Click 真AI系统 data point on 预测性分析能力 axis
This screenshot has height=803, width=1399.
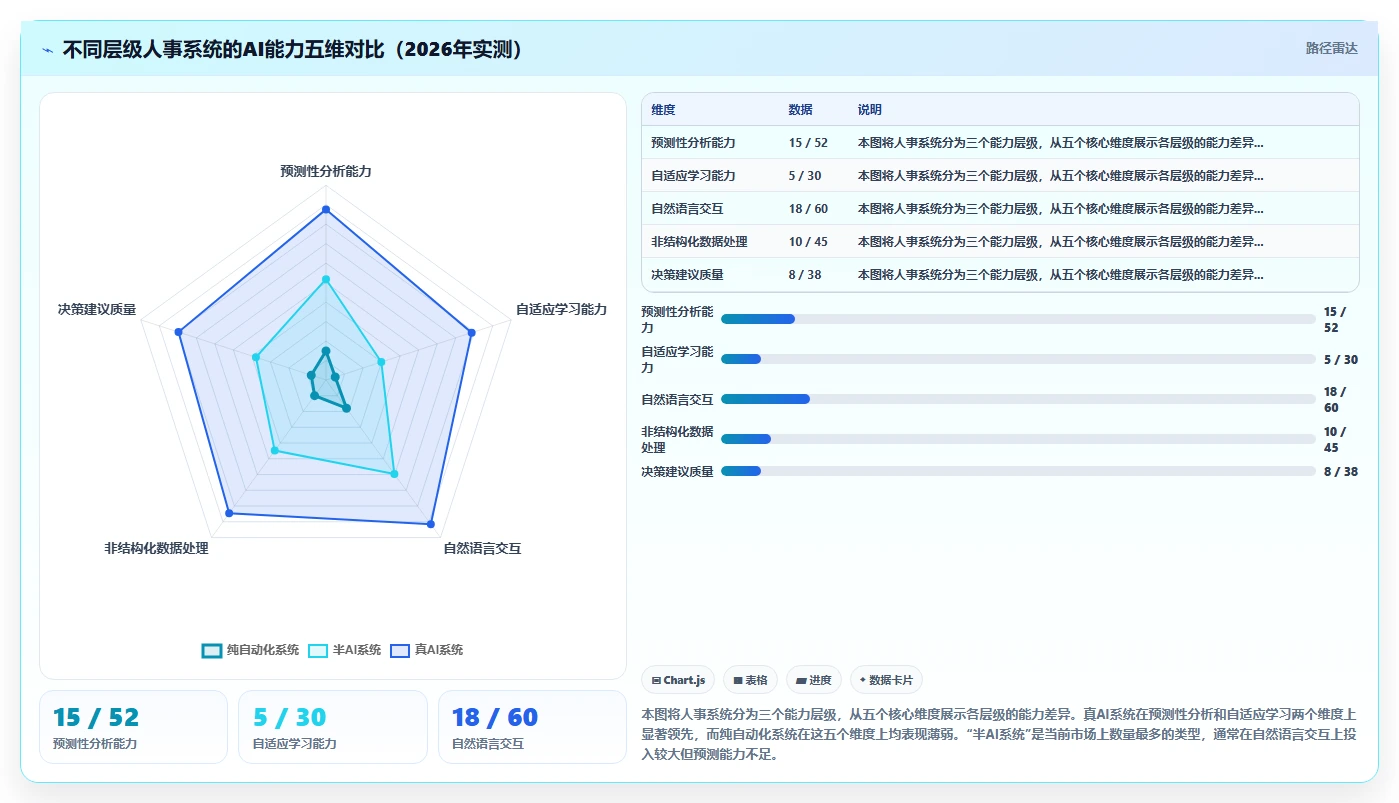pos(326,210)
